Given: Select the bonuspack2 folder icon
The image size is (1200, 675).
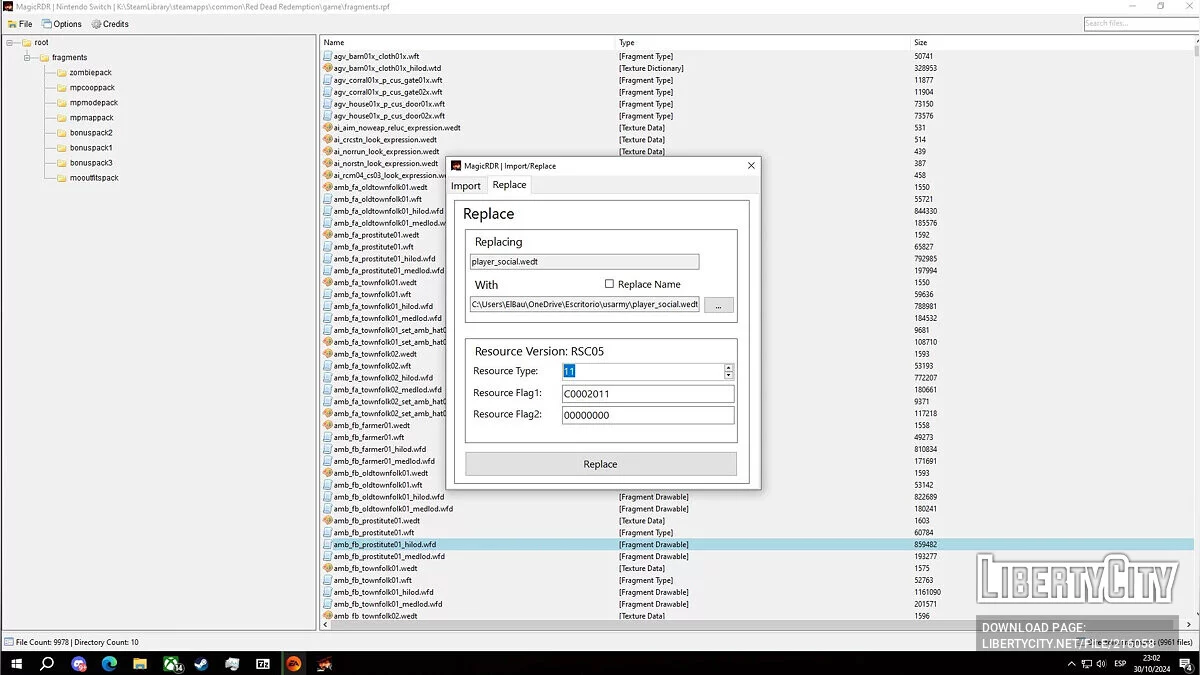Looking at the screenshot, I should [61, 133].
